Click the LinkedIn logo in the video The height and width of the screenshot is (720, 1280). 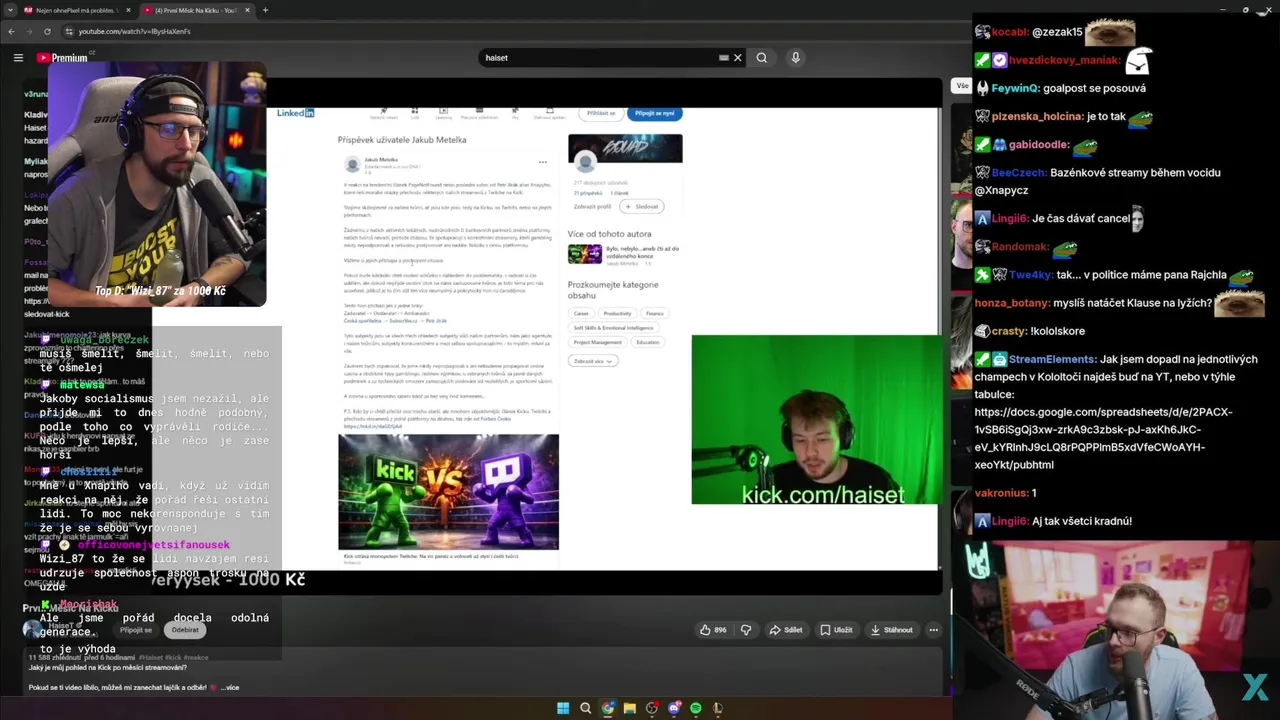[x=296, y=113]
